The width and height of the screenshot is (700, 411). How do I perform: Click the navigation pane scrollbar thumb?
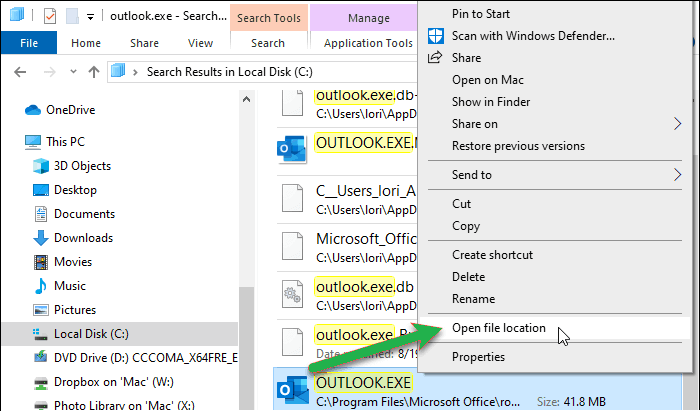[x=246, y=348]
